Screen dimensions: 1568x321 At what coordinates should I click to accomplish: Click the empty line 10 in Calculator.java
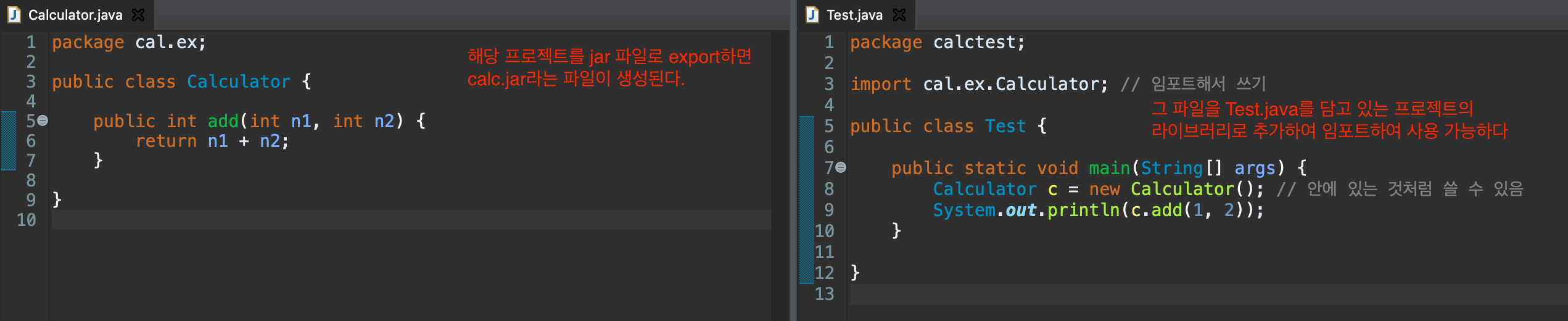[411, 220]
